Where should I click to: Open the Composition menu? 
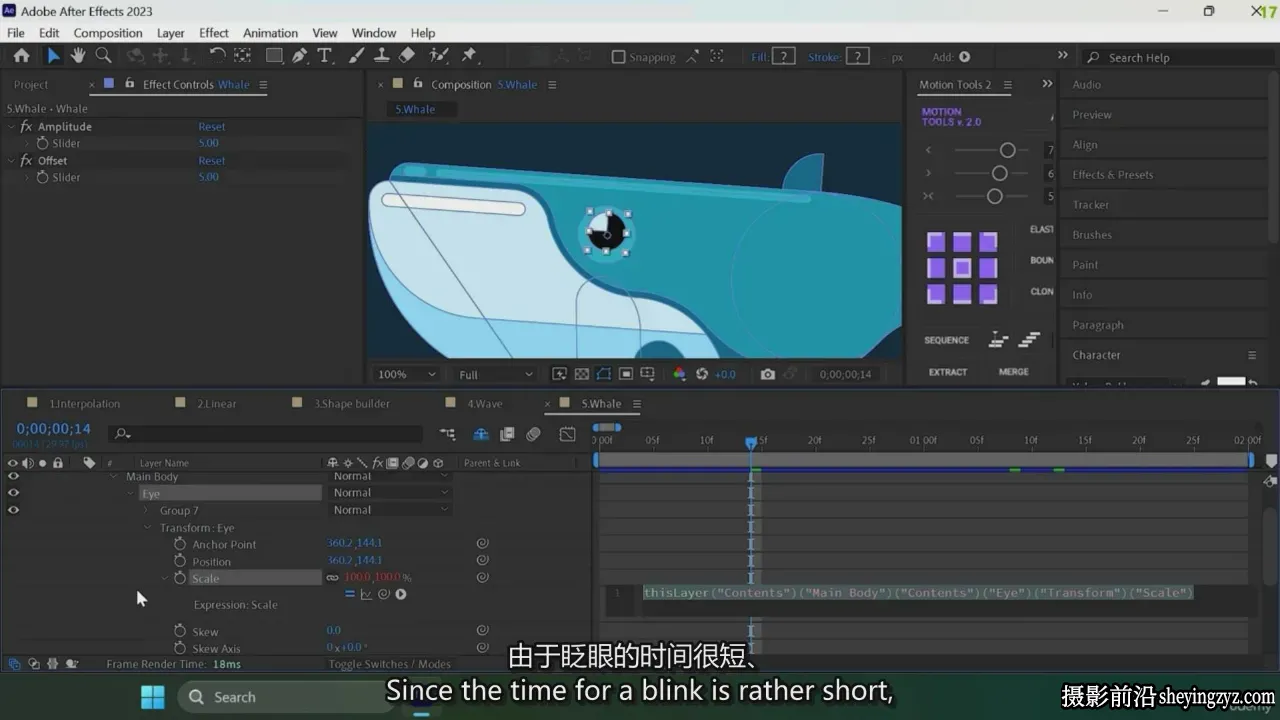tap(108, 33)
